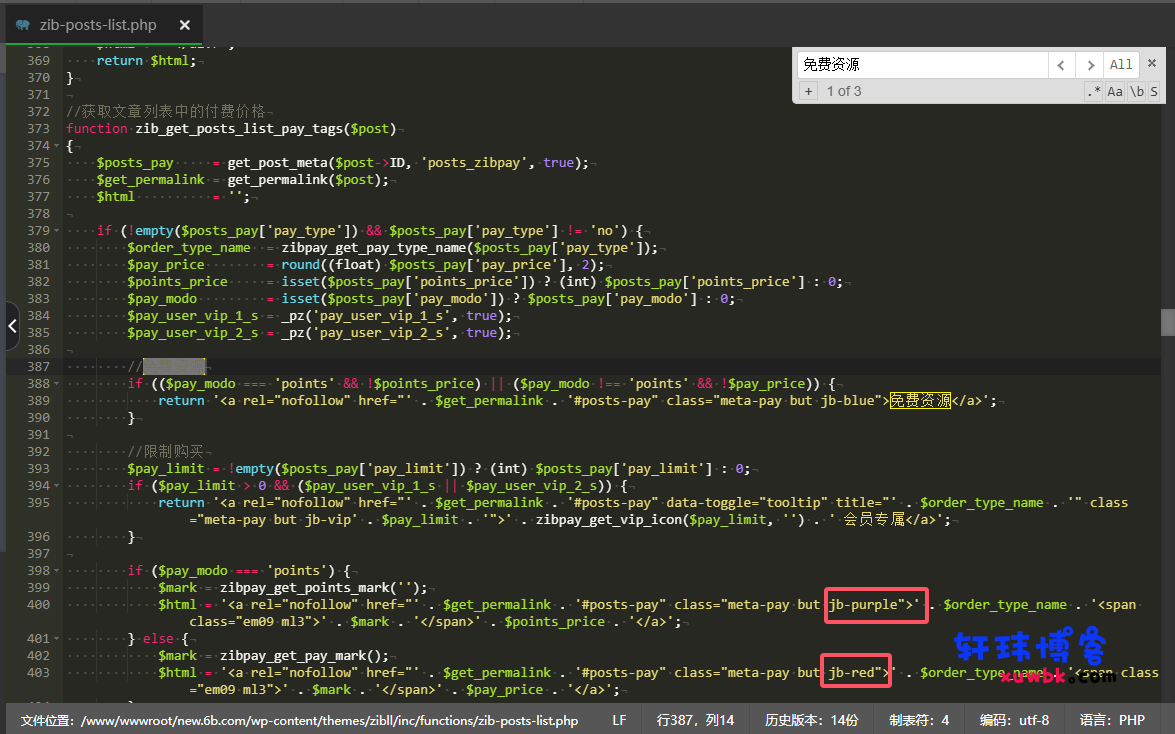Click line number 372 in the gutter
Image resolution: width=1175 pixels, height=734 pixels.
tap(38, 112)
